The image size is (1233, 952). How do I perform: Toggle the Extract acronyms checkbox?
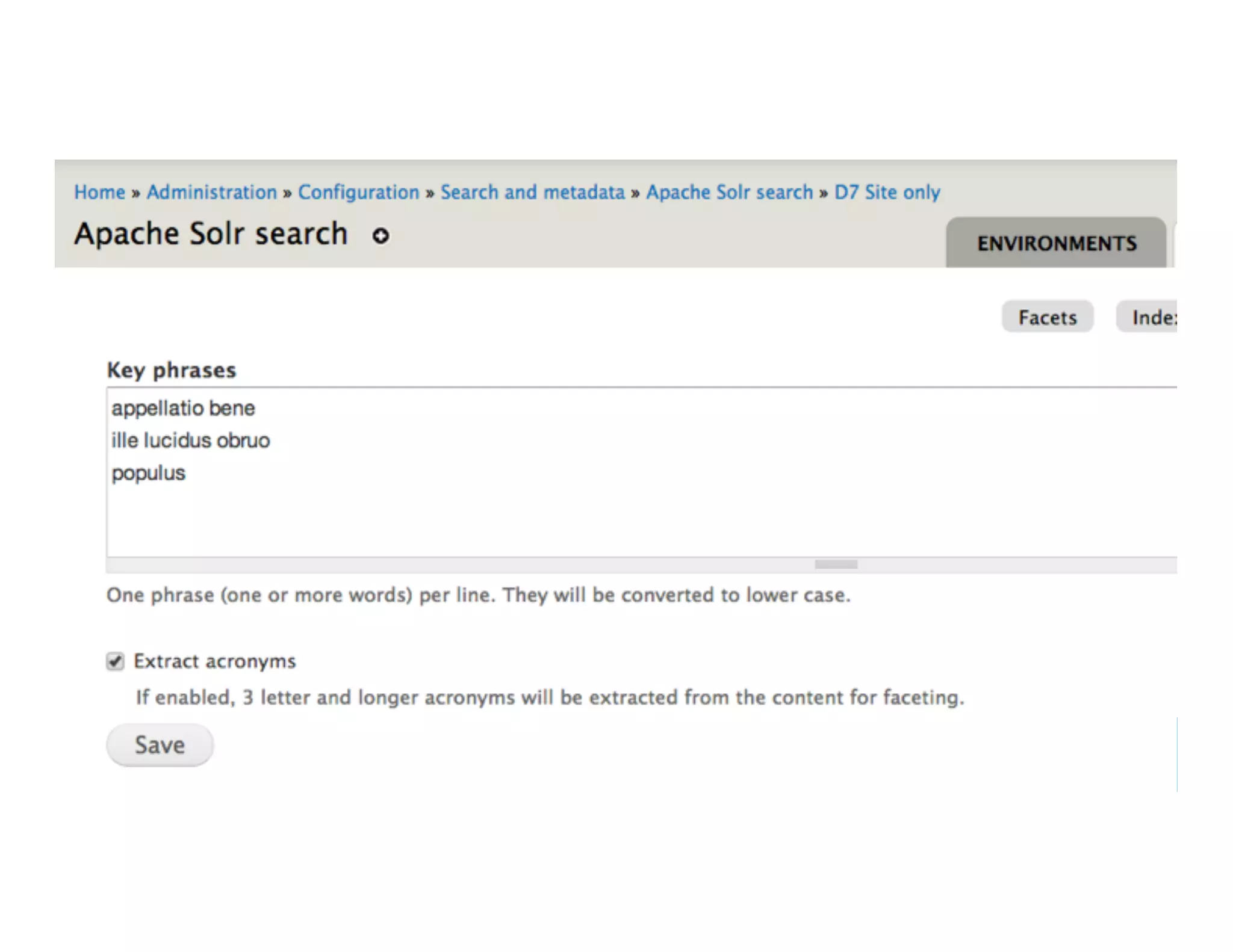[115, 661]
